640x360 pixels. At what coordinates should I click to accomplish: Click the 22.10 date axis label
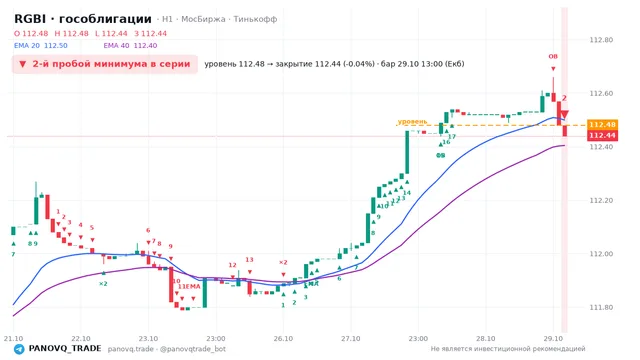pos(81,339)
